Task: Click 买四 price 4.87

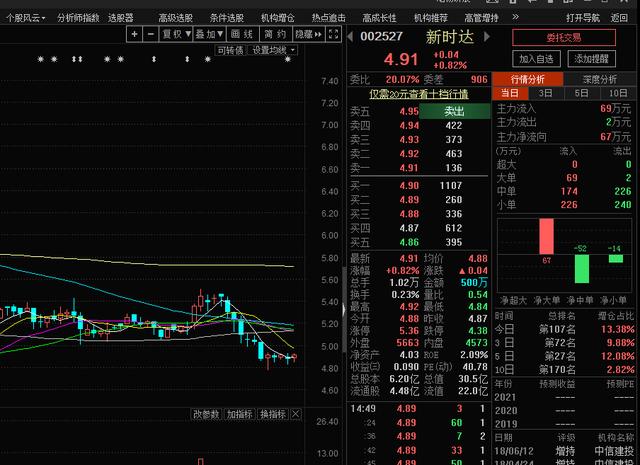Action: click(x=409, y=228)
